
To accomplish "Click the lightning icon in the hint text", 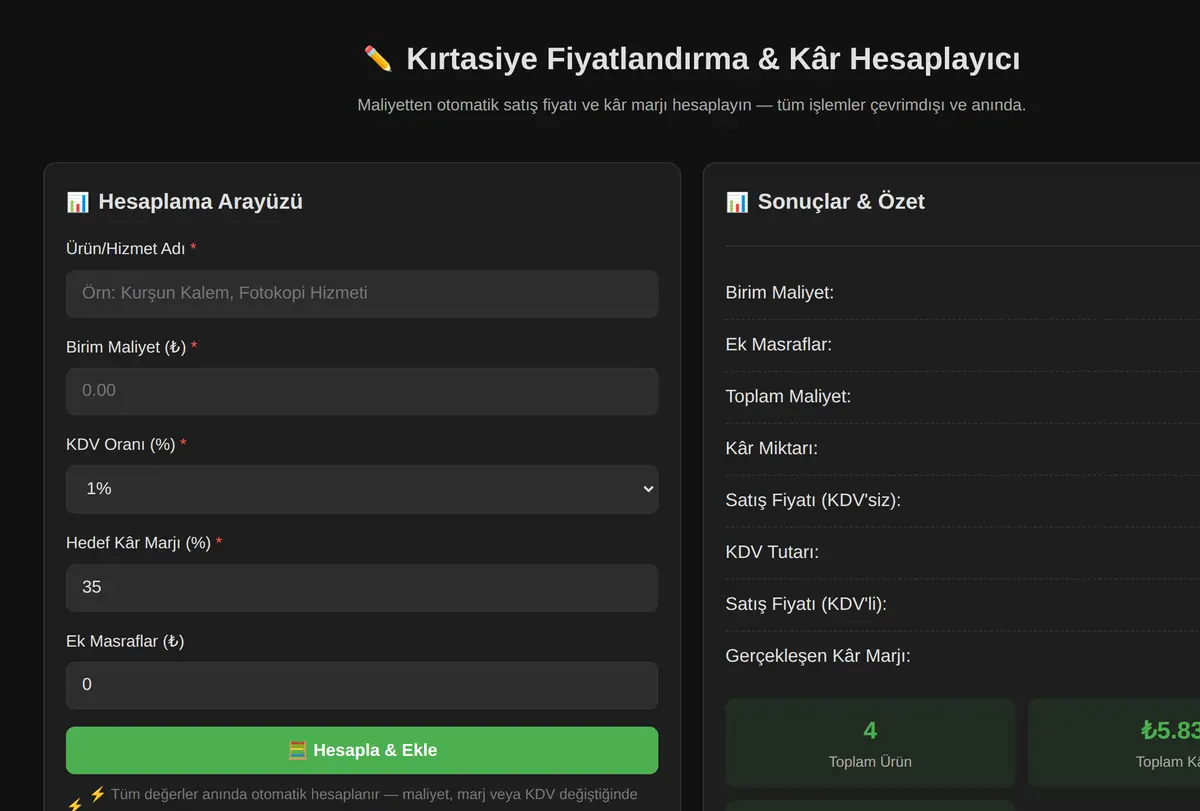I will tap(97, 794).
